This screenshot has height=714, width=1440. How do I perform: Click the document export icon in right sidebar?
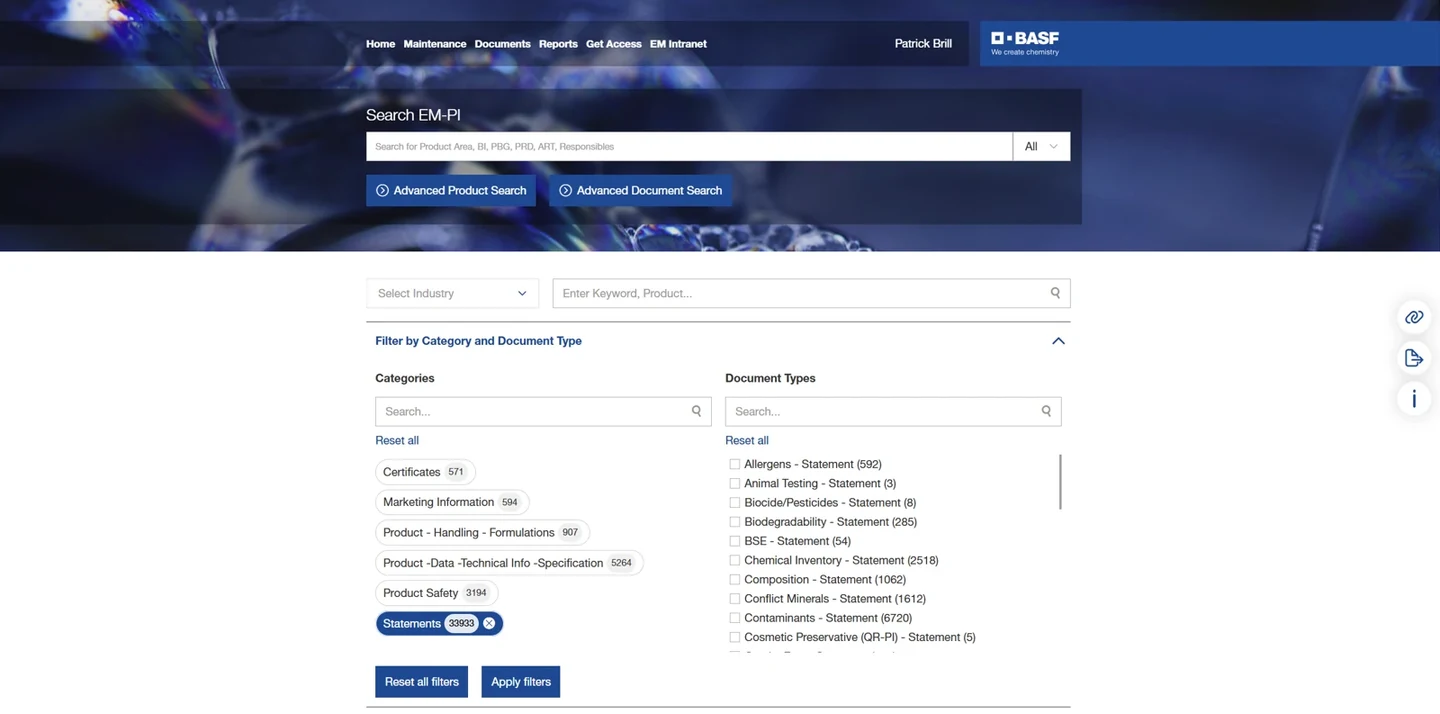pyautogui.click(x=1414, y=358)
